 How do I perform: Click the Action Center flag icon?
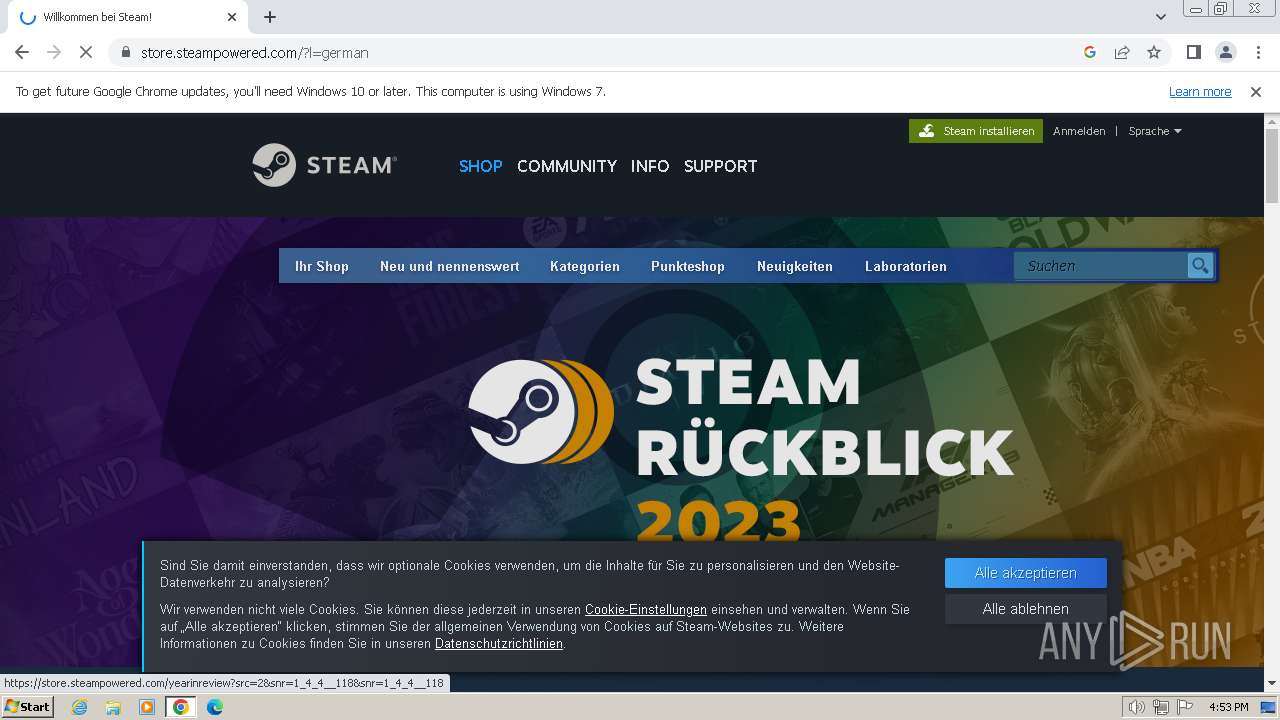[1185, 707]
